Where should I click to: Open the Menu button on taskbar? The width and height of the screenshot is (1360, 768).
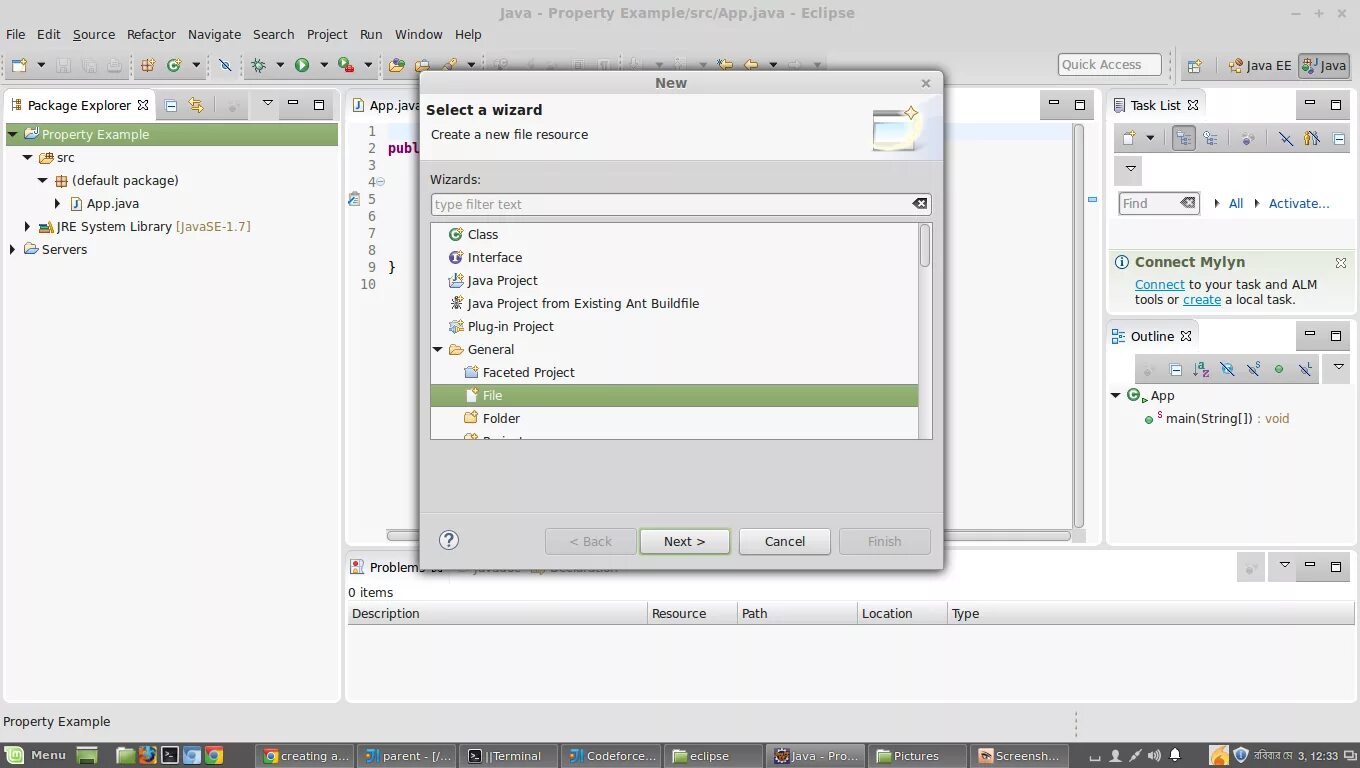pos(36,756)
